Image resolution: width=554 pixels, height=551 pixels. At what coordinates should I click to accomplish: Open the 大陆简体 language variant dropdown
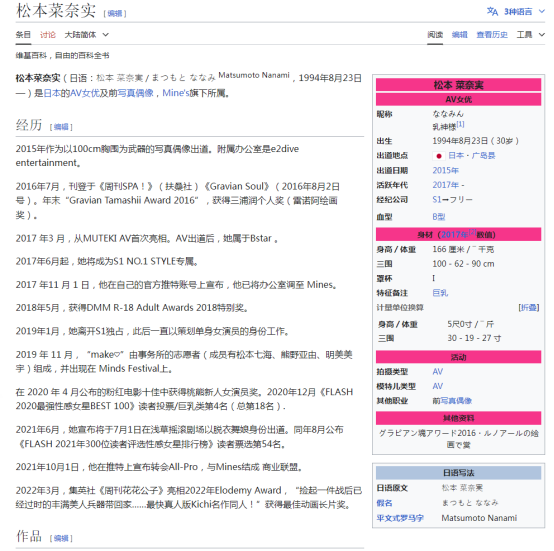pos(87,35)
